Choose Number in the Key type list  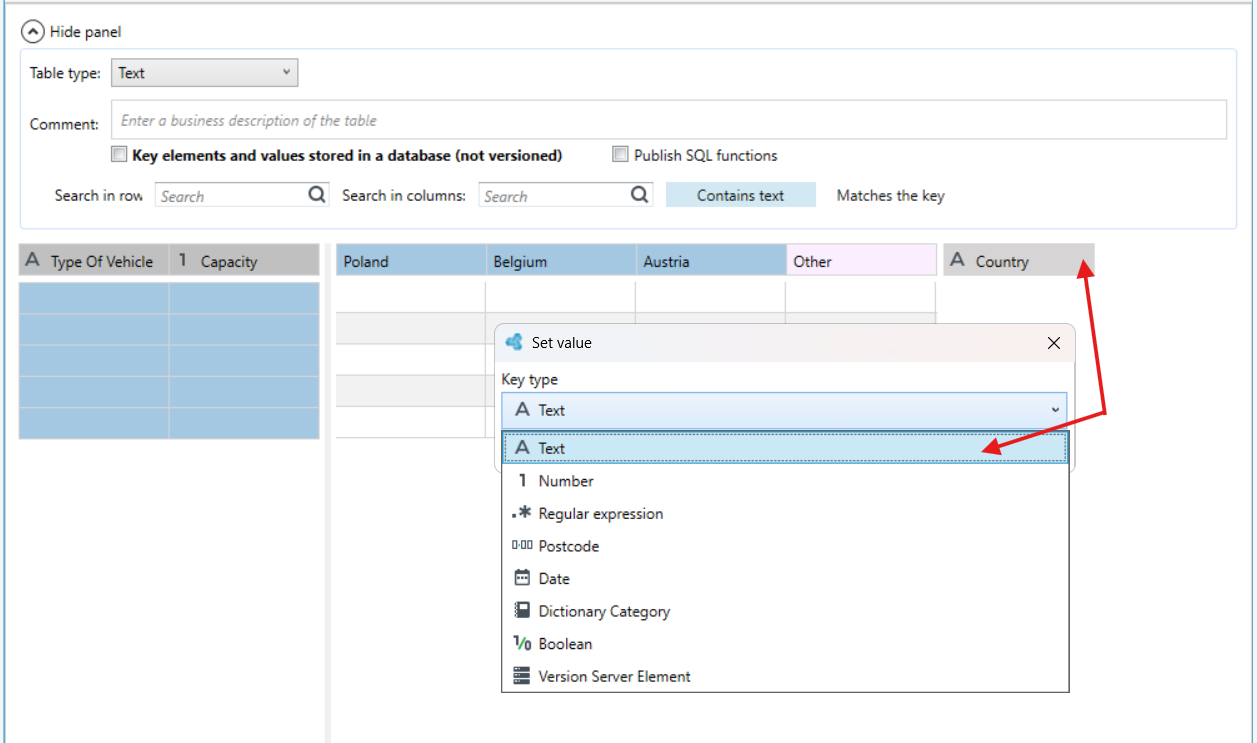click(x=784, y=481)
